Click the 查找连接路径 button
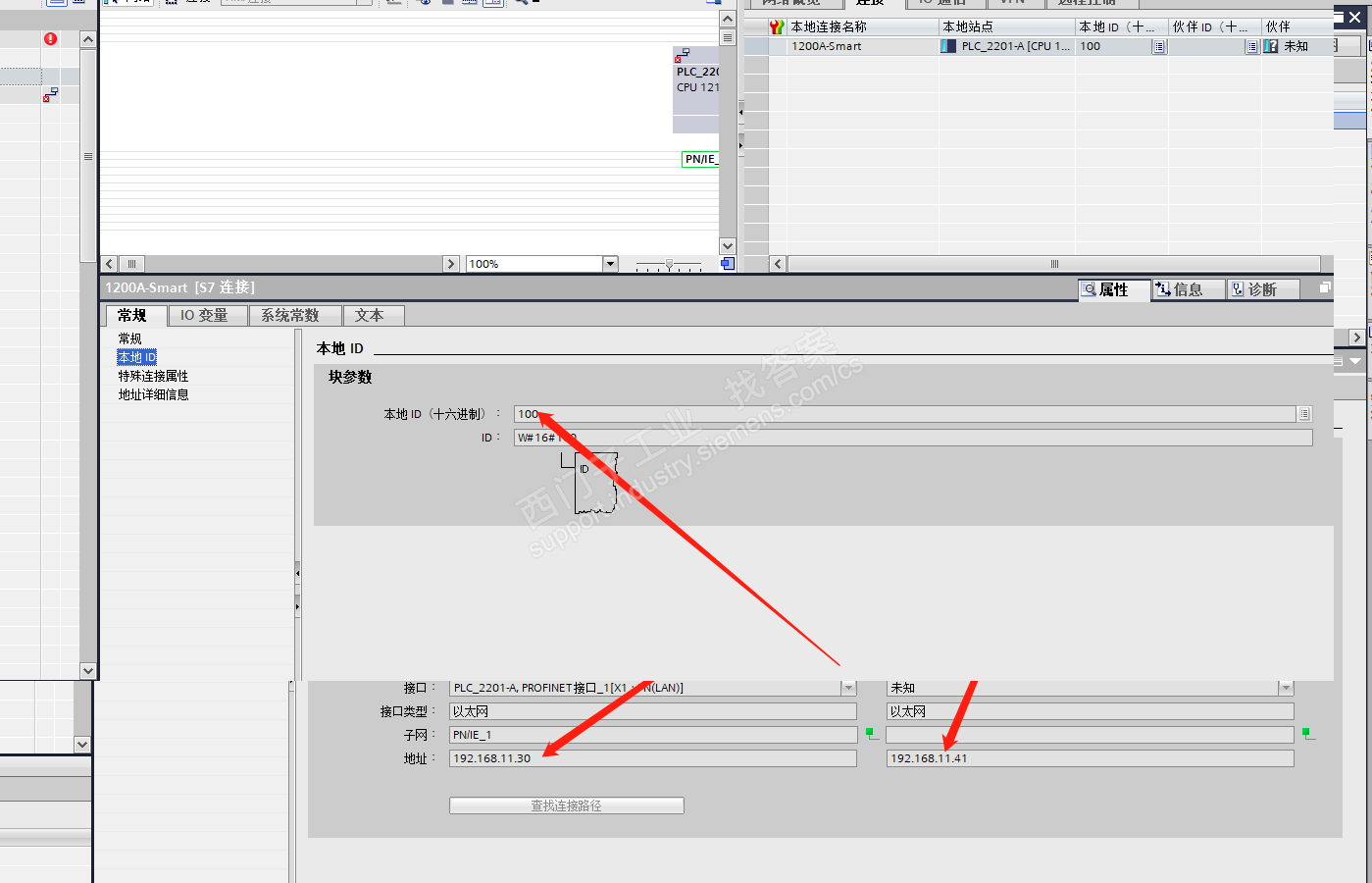Viewport: 1372px width, 883px height. pos(567,805)
